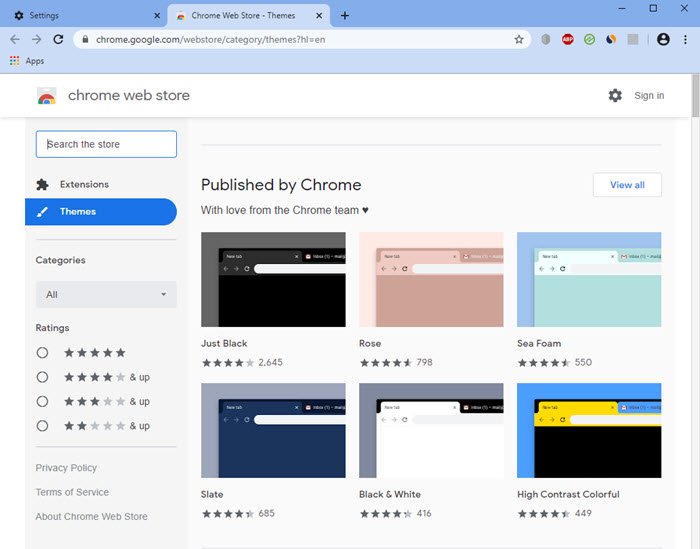The height and width of the screenshot is (549, 700).
Task: Click the Published by Chrome heading
Action: pyautogui.click(x=281, y=185)
